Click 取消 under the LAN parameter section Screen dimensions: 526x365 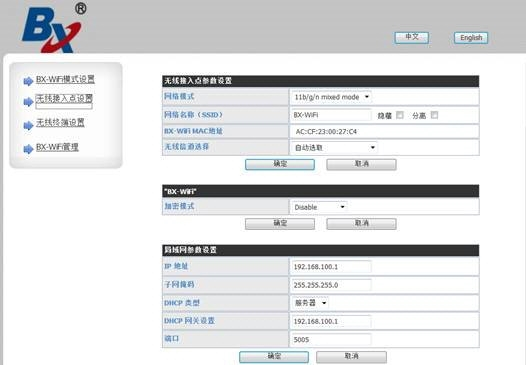351,357
